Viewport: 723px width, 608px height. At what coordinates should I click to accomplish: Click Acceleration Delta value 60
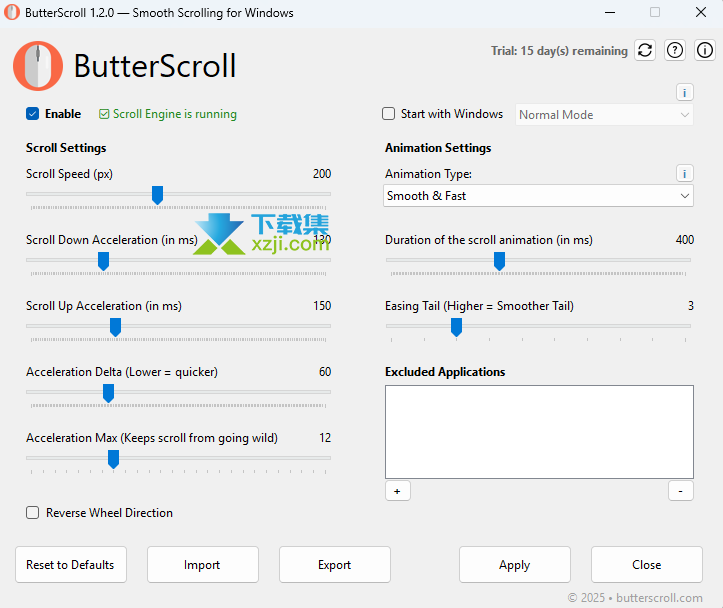(325, 372)
